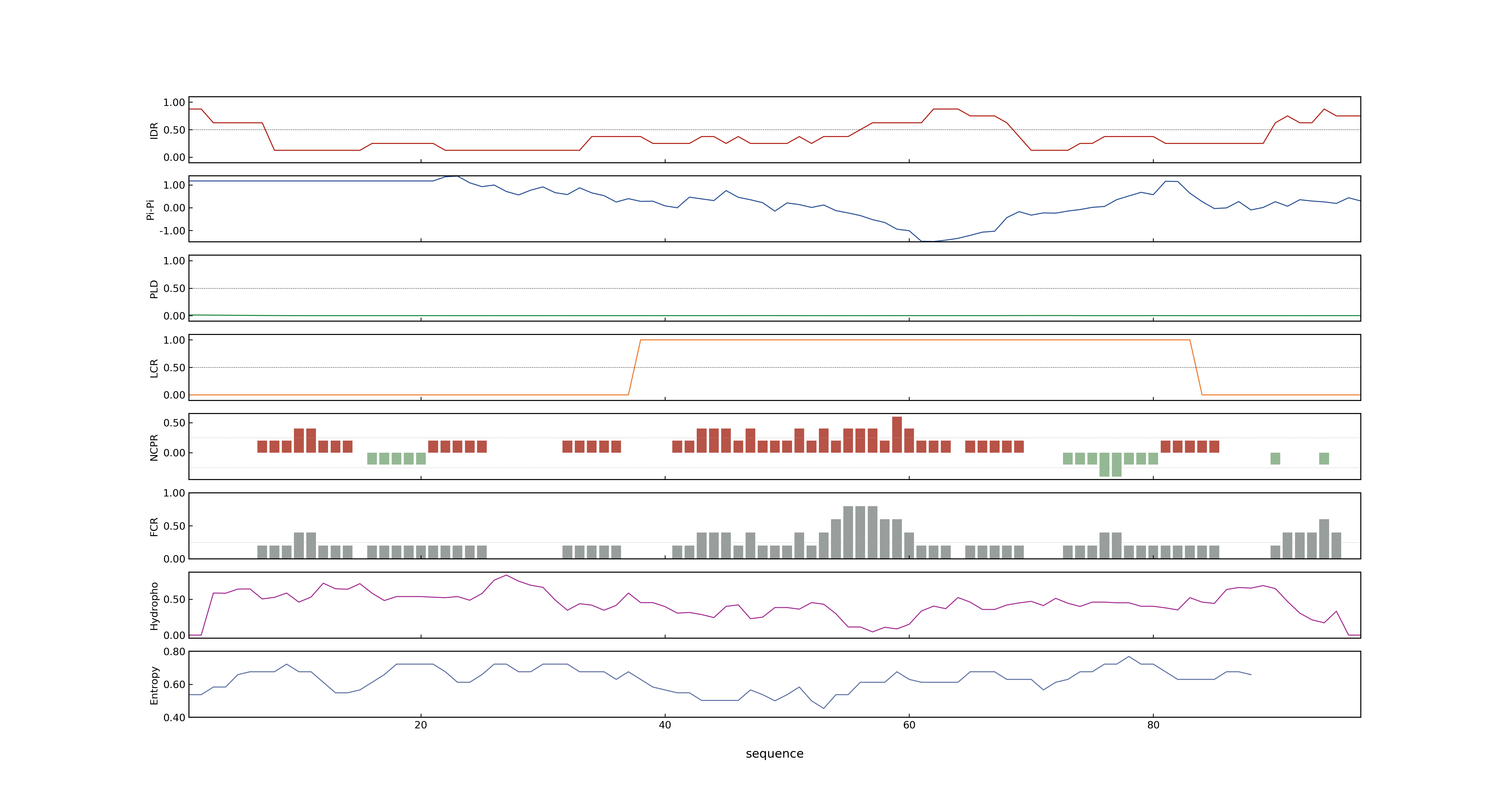The height and width of the screenshot is (806, 1512).
Task: Click the tallest red NCPR bar near 59
Action: coord(897,435)
